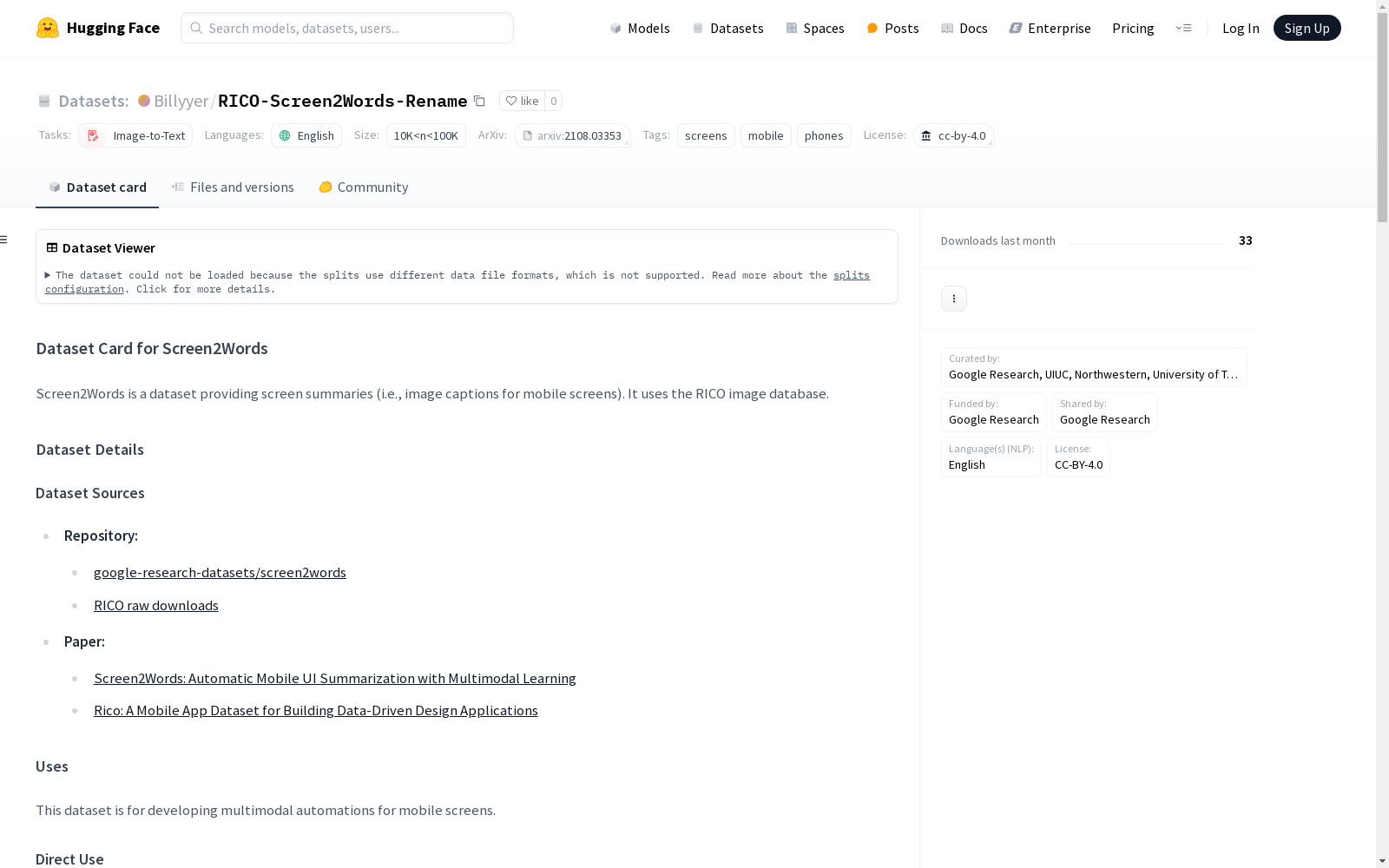Click the Hugging Face logo icon
The height and width of the screenshot is (868, 1389).
(48, 28)
